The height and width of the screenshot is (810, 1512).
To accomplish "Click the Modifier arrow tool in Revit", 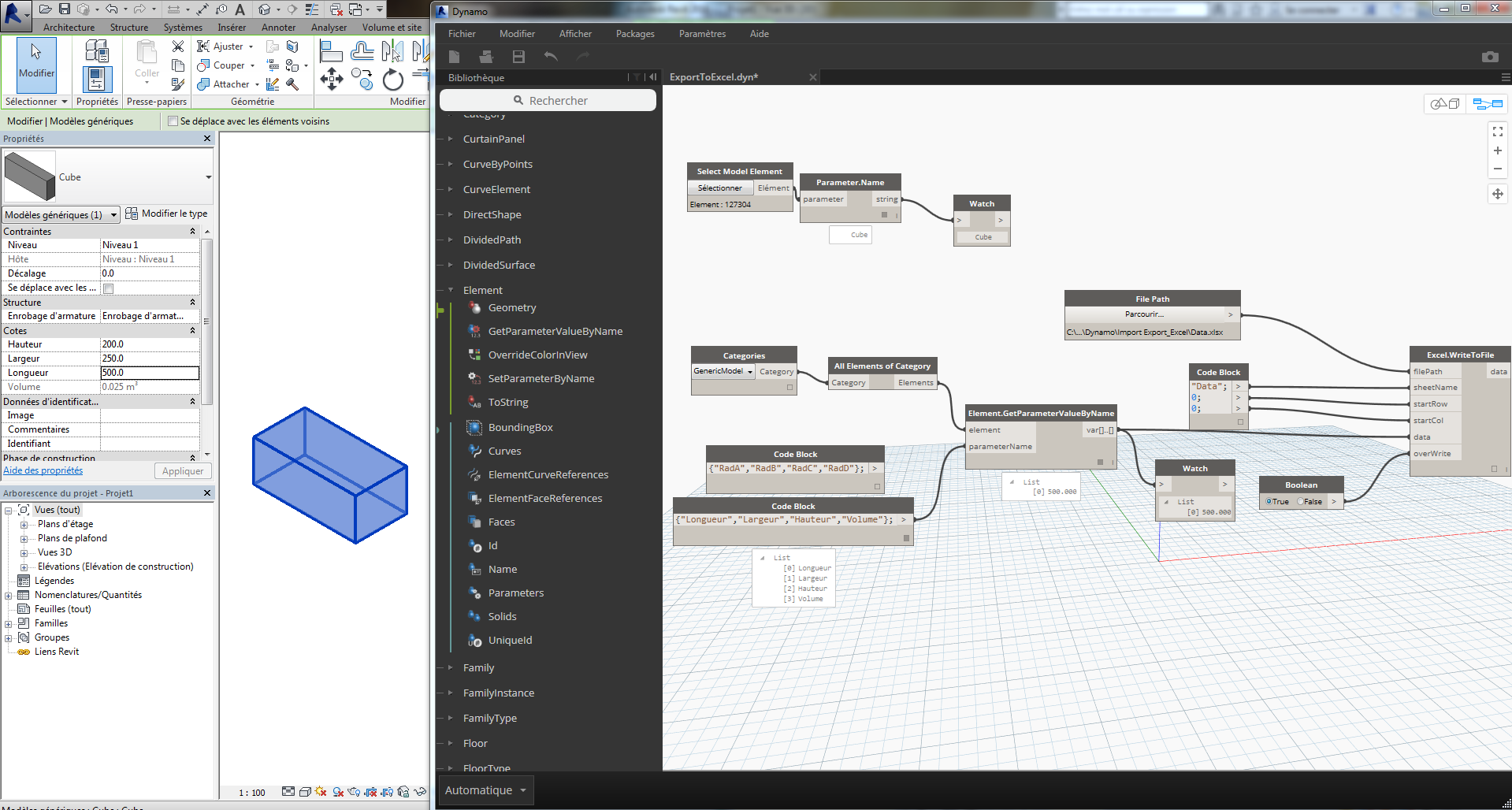I will [36, 60].
